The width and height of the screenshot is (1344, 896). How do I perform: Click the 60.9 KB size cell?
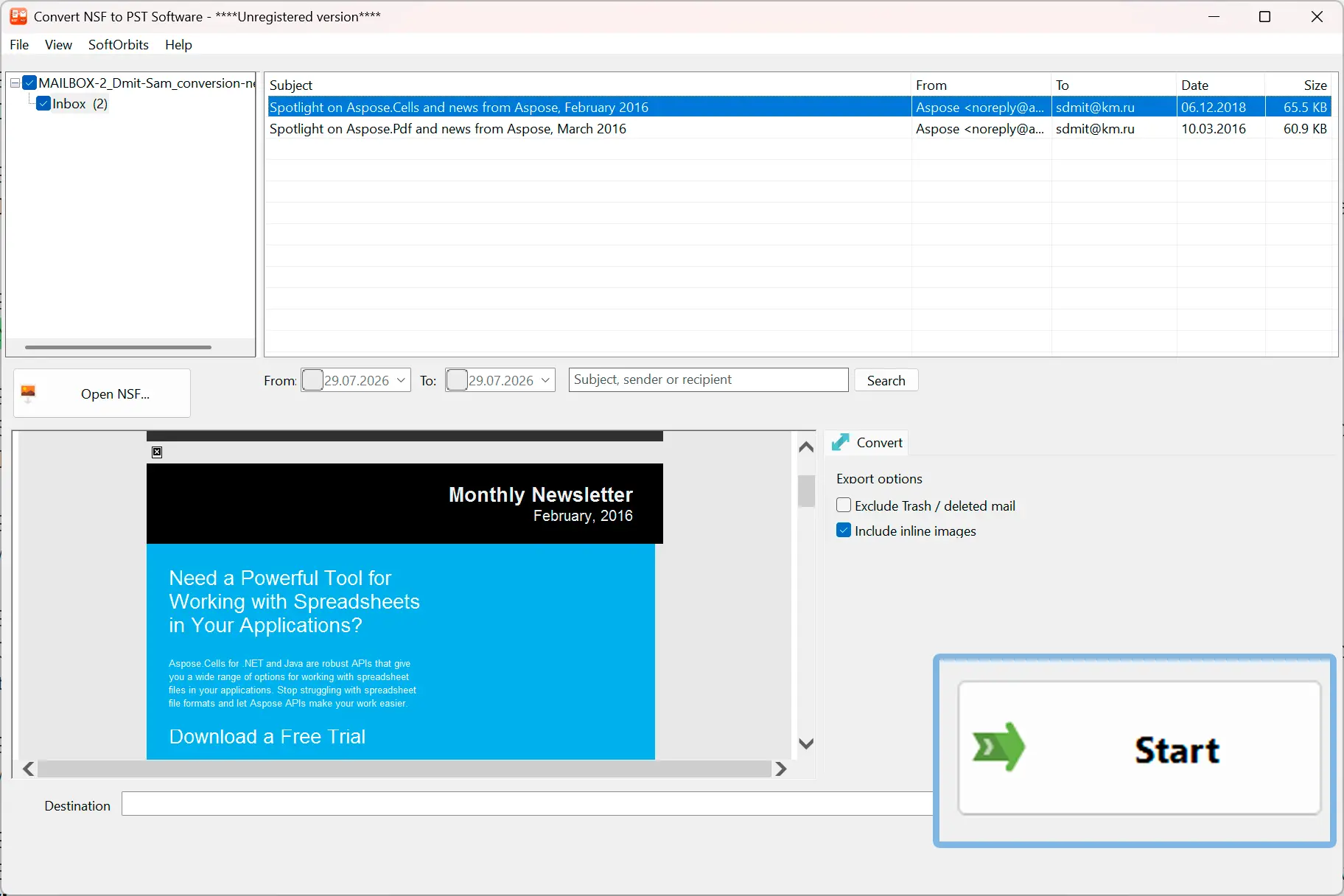(x=1304, y=129)
